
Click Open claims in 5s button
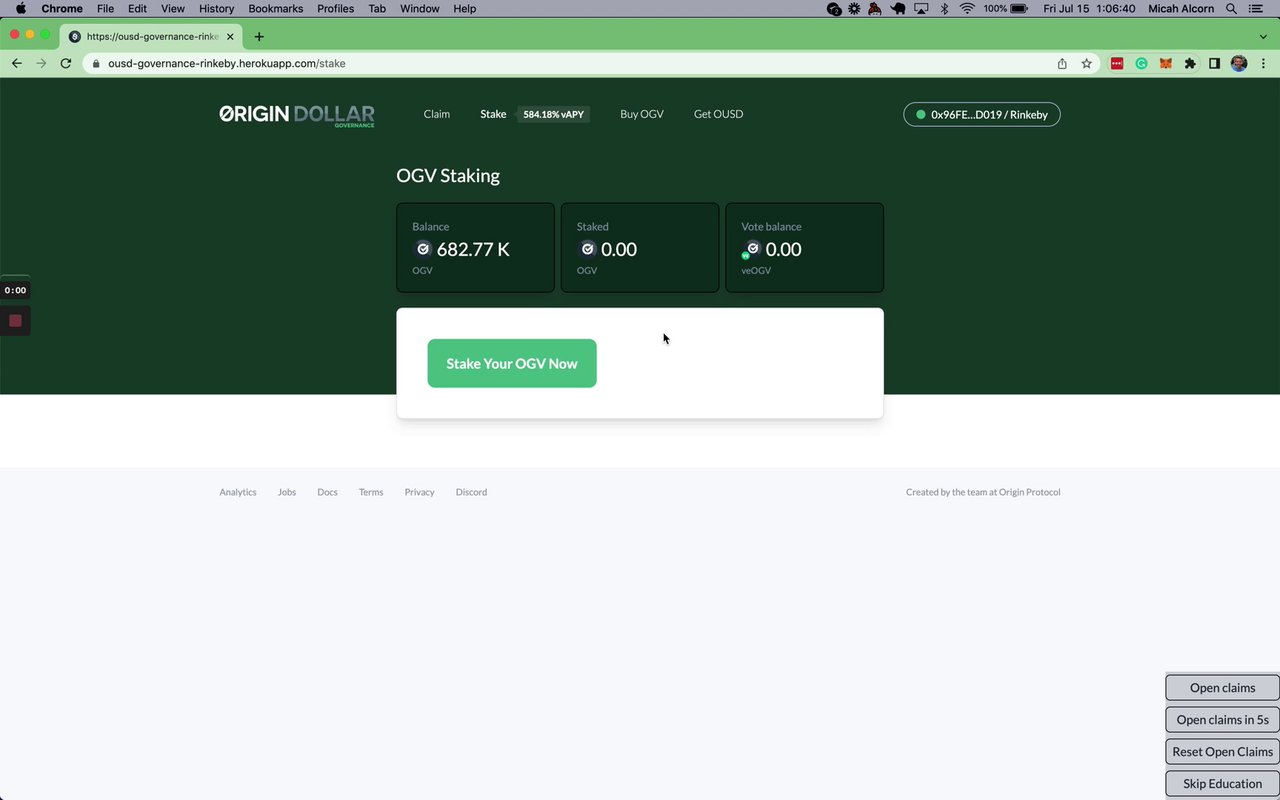coord(1222,720)
